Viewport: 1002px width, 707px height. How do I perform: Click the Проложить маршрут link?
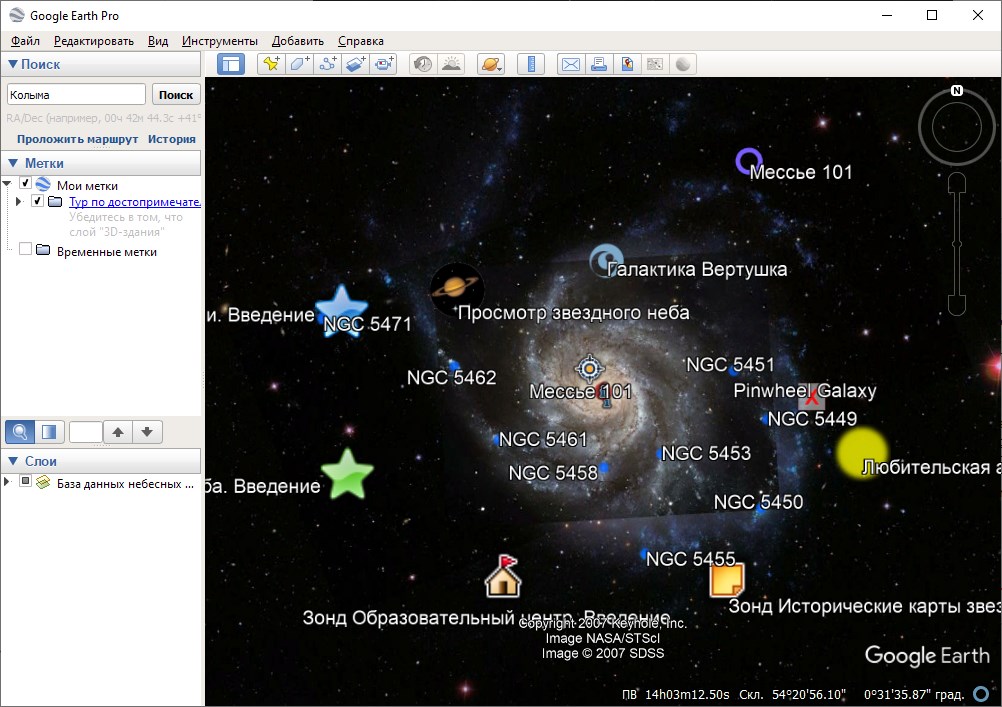coord(77,139)
